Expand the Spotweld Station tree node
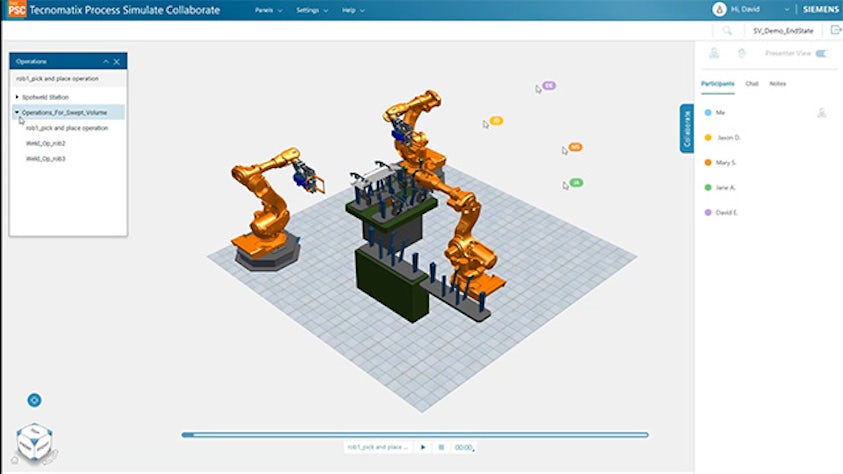Screen dimensions: 843x474 [17, 97]
